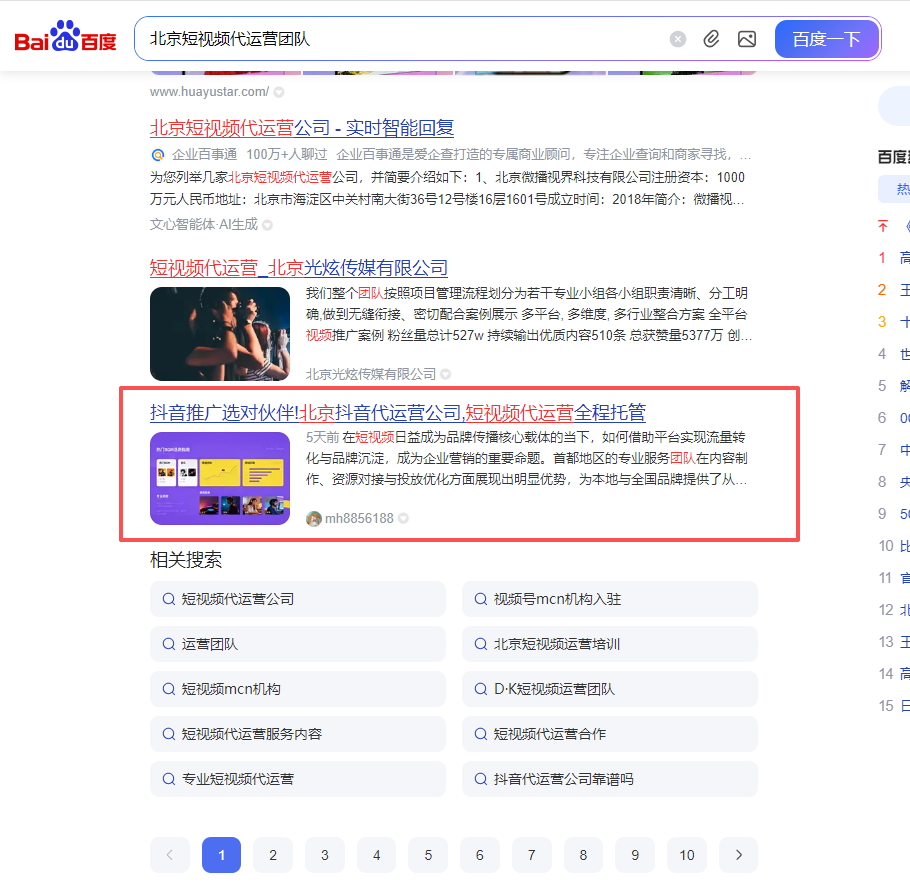Viewport: 910px width, 885px height.
Task: Open the 抖音推广选对伙伴 result title
Action: click(397, 413)
